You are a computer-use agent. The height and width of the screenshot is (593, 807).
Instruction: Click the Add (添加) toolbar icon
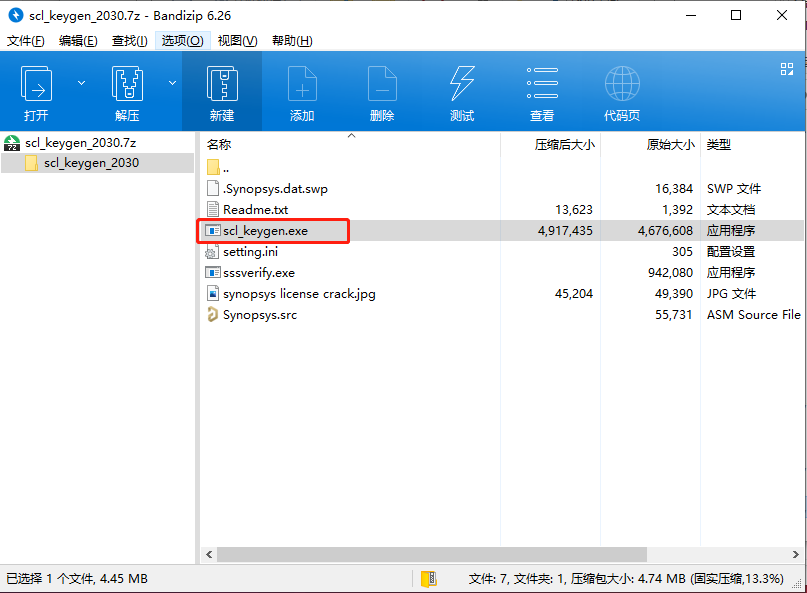tap(302, 83)
